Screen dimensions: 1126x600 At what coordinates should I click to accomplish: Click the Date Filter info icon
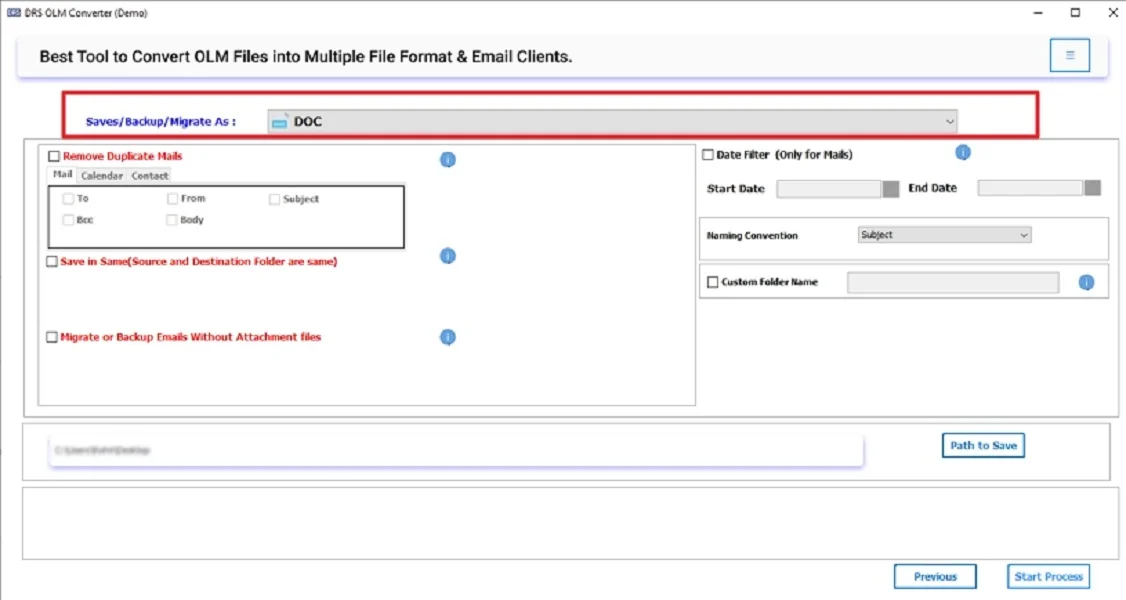tap(962, 152)
